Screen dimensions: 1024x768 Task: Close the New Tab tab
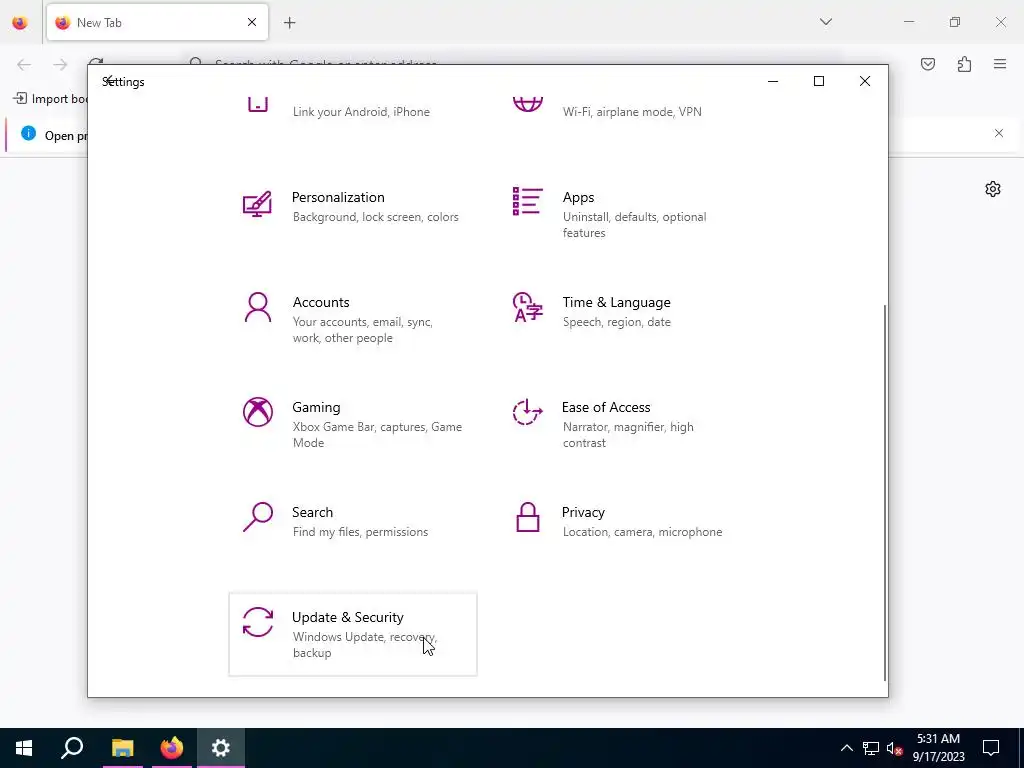pos(252,22)
